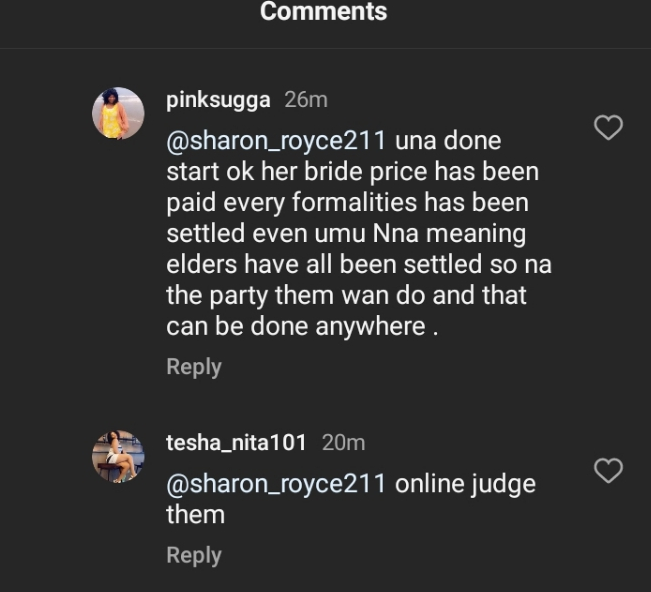Open pinksugga's profile picture

click(x=118, y=113)
